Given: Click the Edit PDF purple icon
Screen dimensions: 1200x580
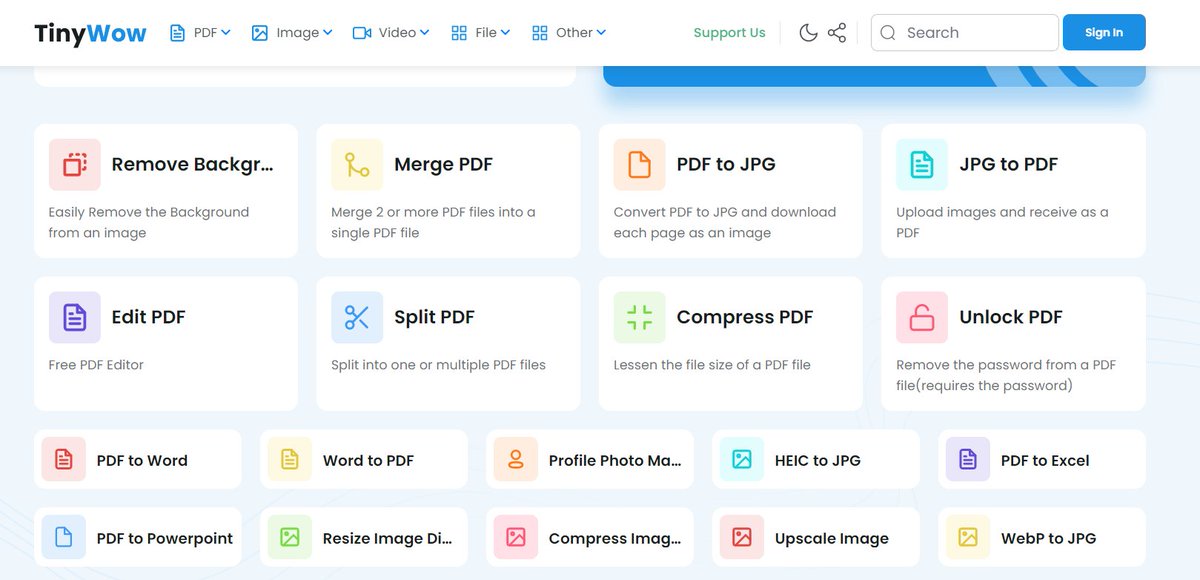Looking at the screenshot, I should click(x=75, y=318).
